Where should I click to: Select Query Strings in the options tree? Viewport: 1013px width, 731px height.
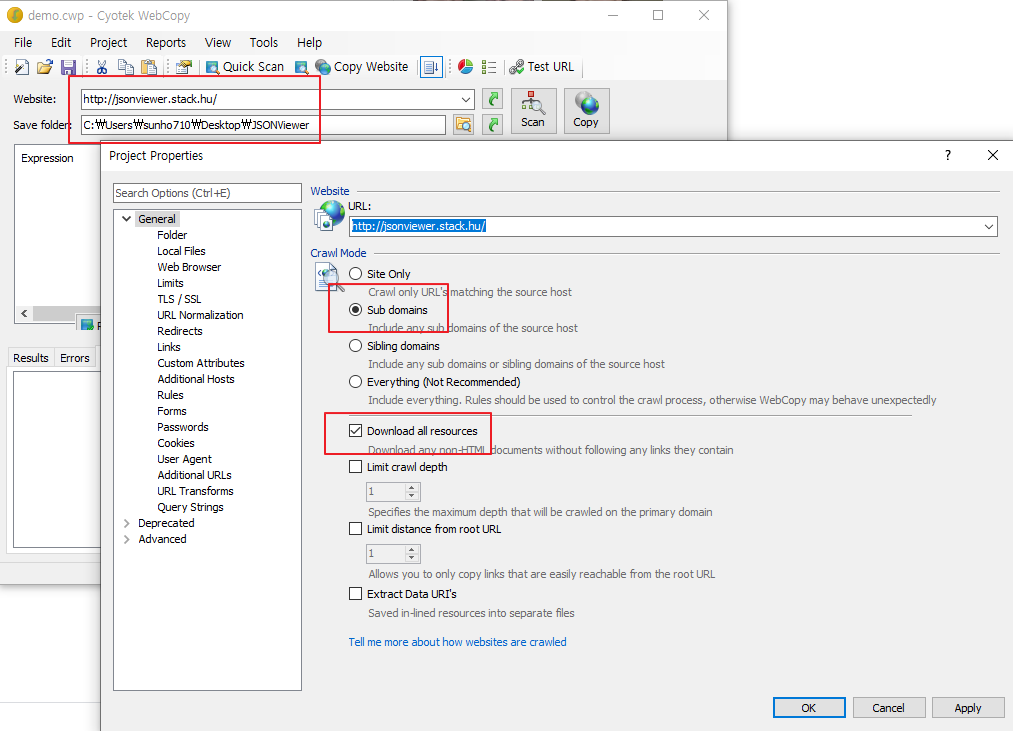(190, 507)
